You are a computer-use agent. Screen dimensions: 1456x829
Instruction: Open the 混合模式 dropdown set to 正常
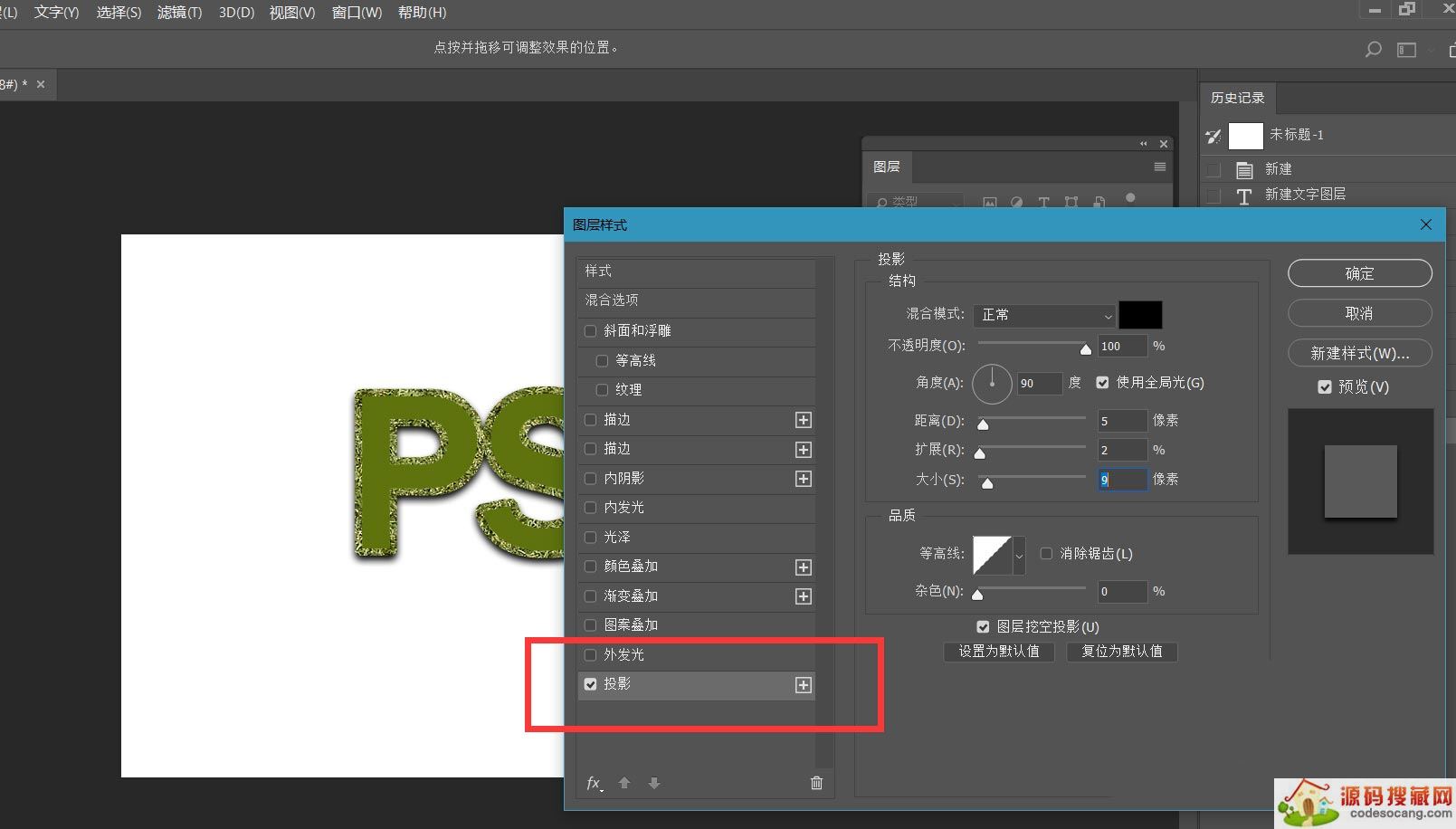coord(1044,315)
